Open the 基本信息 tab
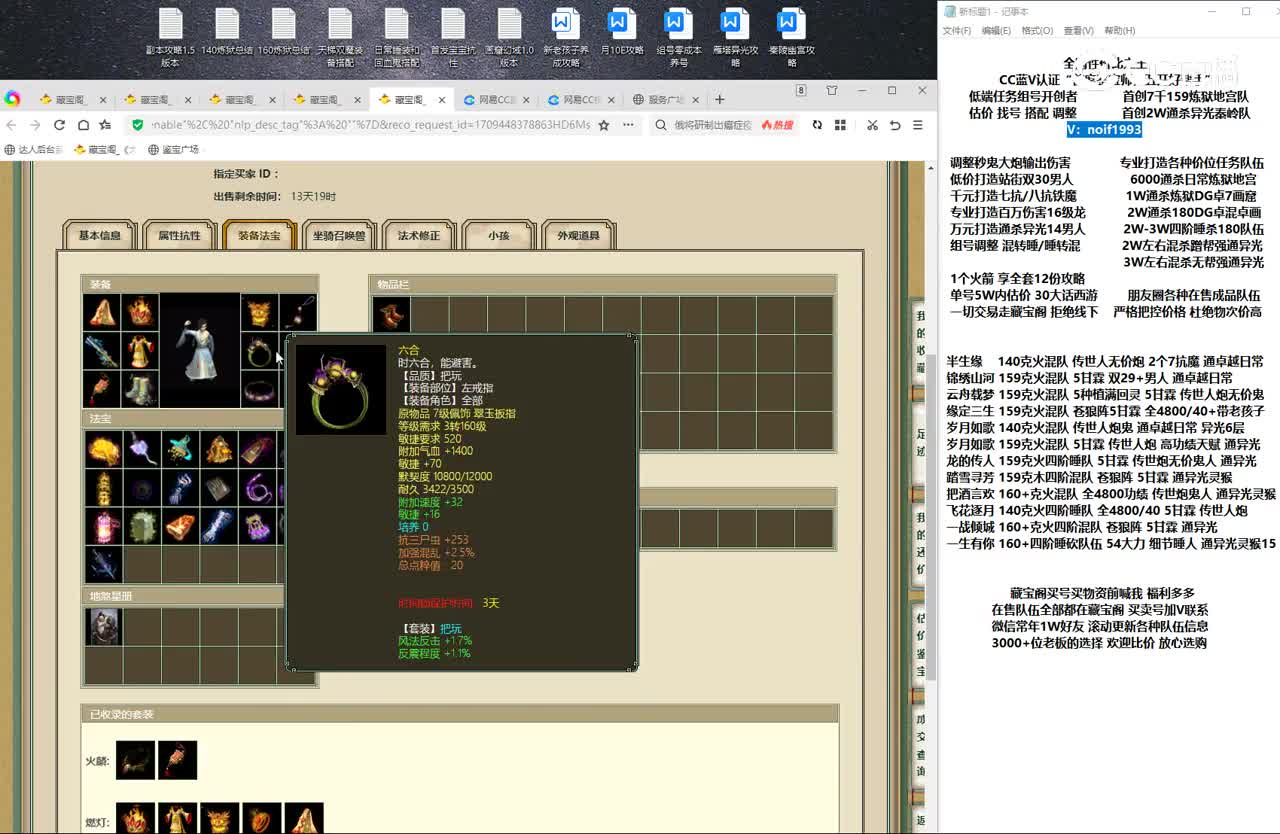Screen dimensions: 1280x834 click(x=99, y=235)
